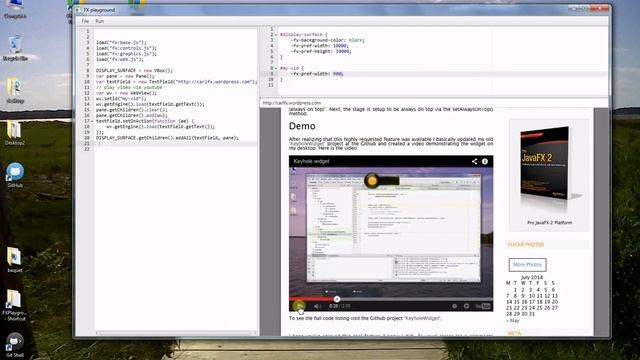640x360 pixels.
Task: Open the GitHub desktop shortcut
Action: pyautogui.click(x=15, y=175)
